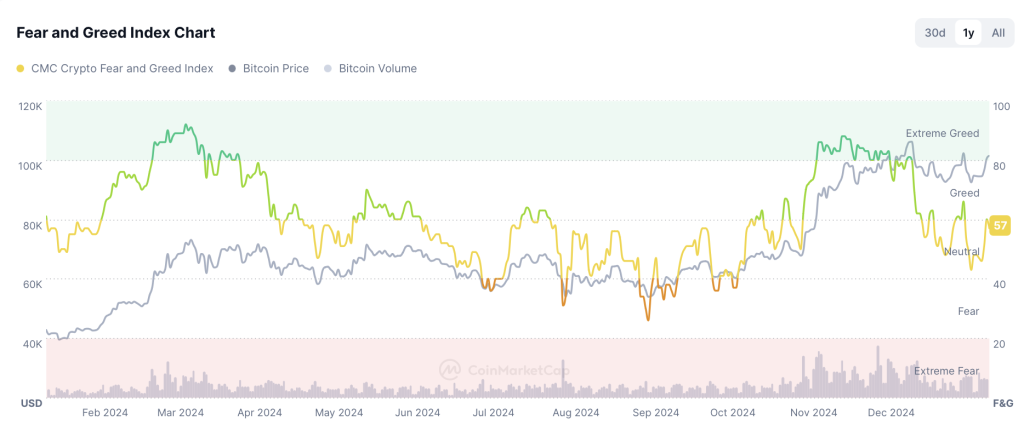
Task: Click the Mar 2024 date label
Action: point(182,413)
